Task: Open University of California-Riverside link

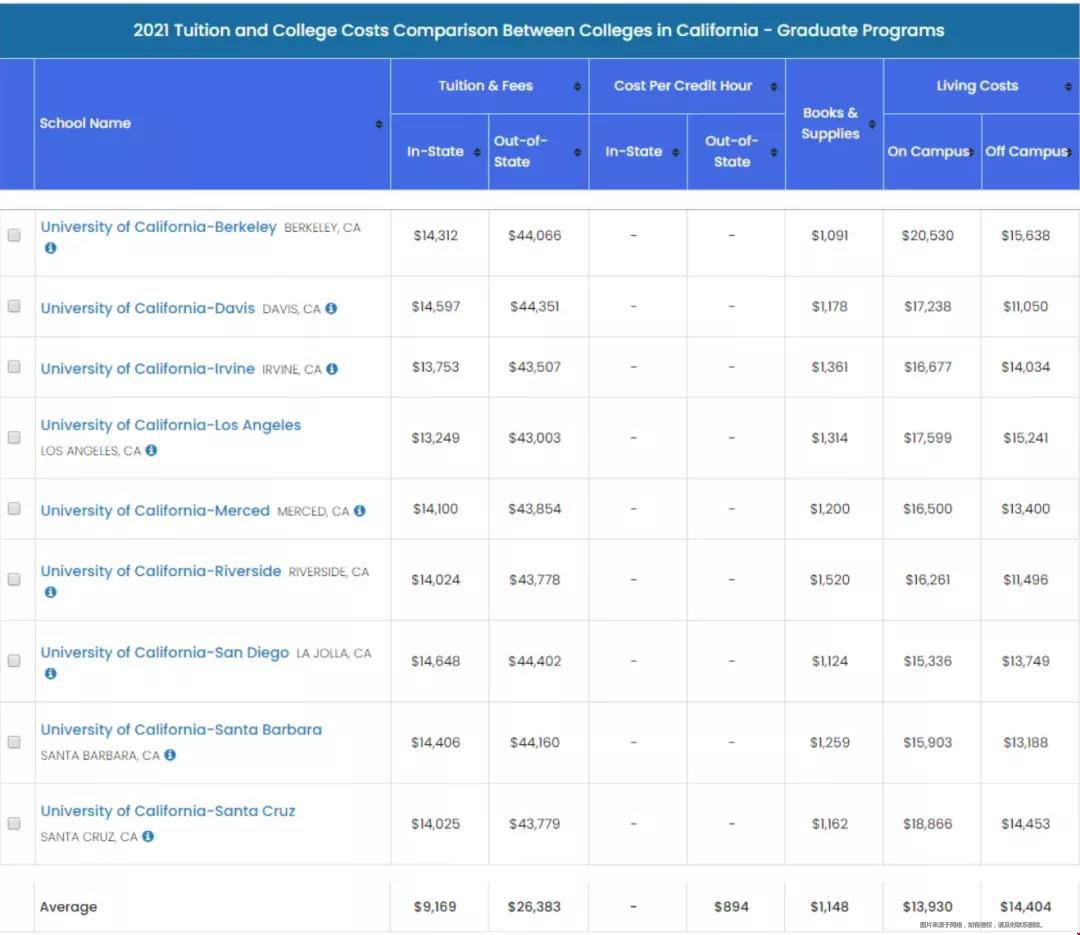Action: (x=160, y=571)
